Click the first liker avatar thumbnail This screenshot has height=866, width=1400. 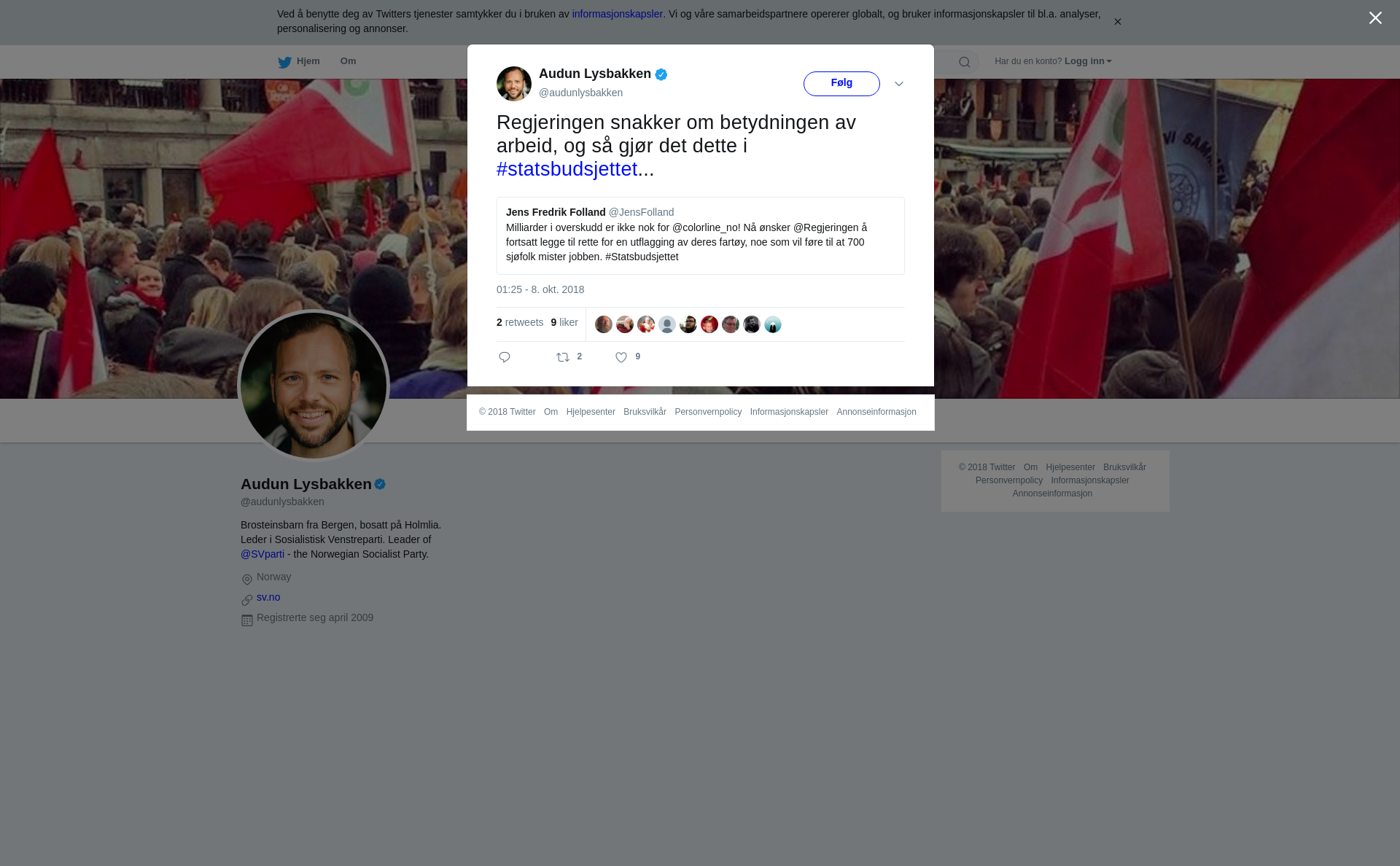[x=604, y=324]
